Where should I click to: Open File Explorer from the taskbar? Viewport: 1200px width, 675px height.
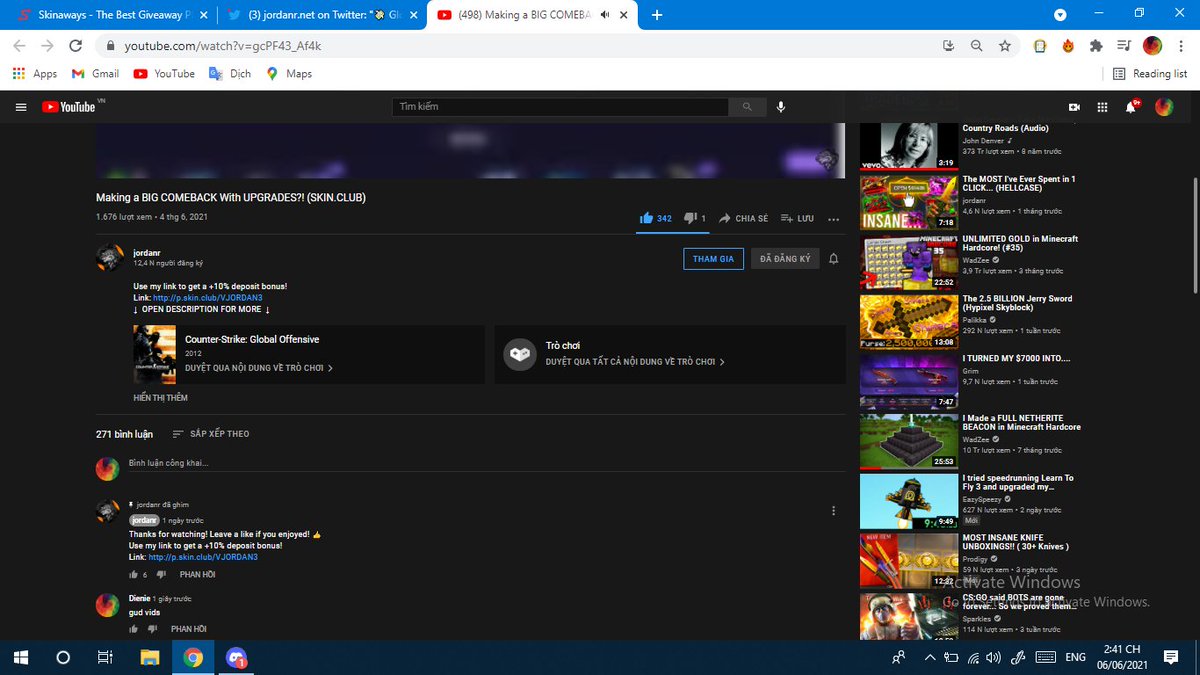click(x=149, y=657)
